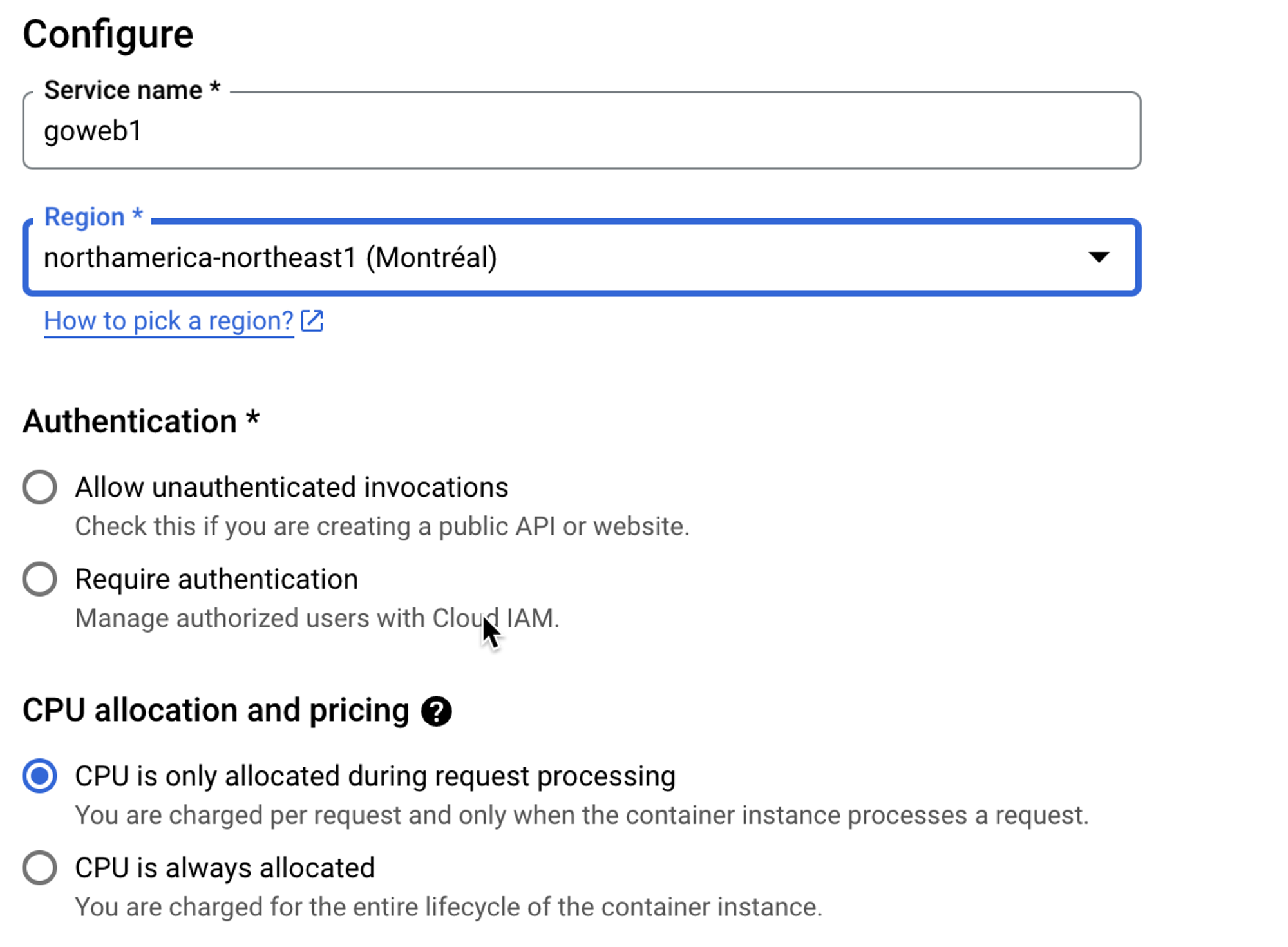Click CPU is only allocated during request processing label
1288x947 pixels.
coord(375,776)
